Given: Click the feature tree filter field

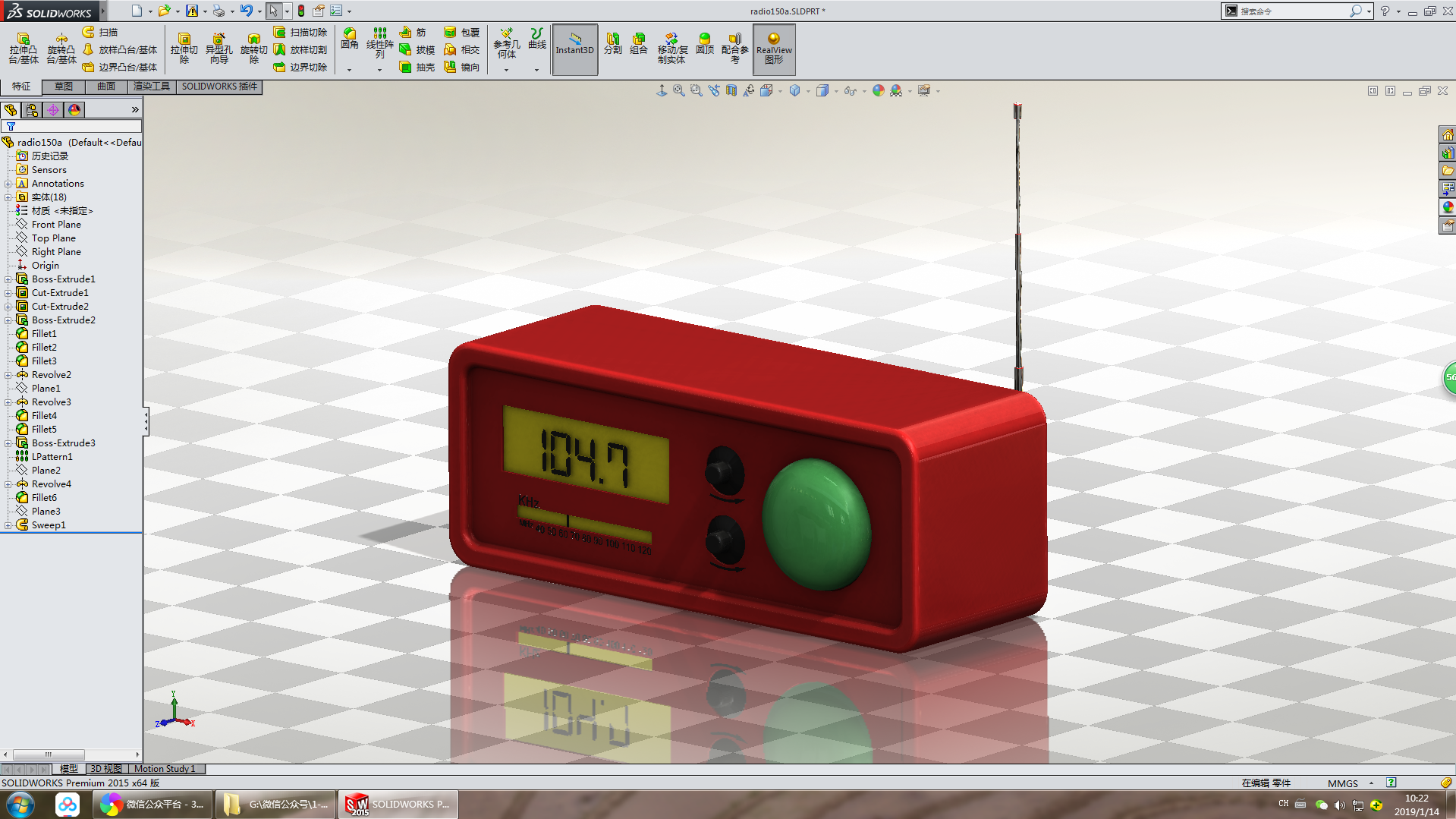Looking at the screenshot, I should click(72, 126).
